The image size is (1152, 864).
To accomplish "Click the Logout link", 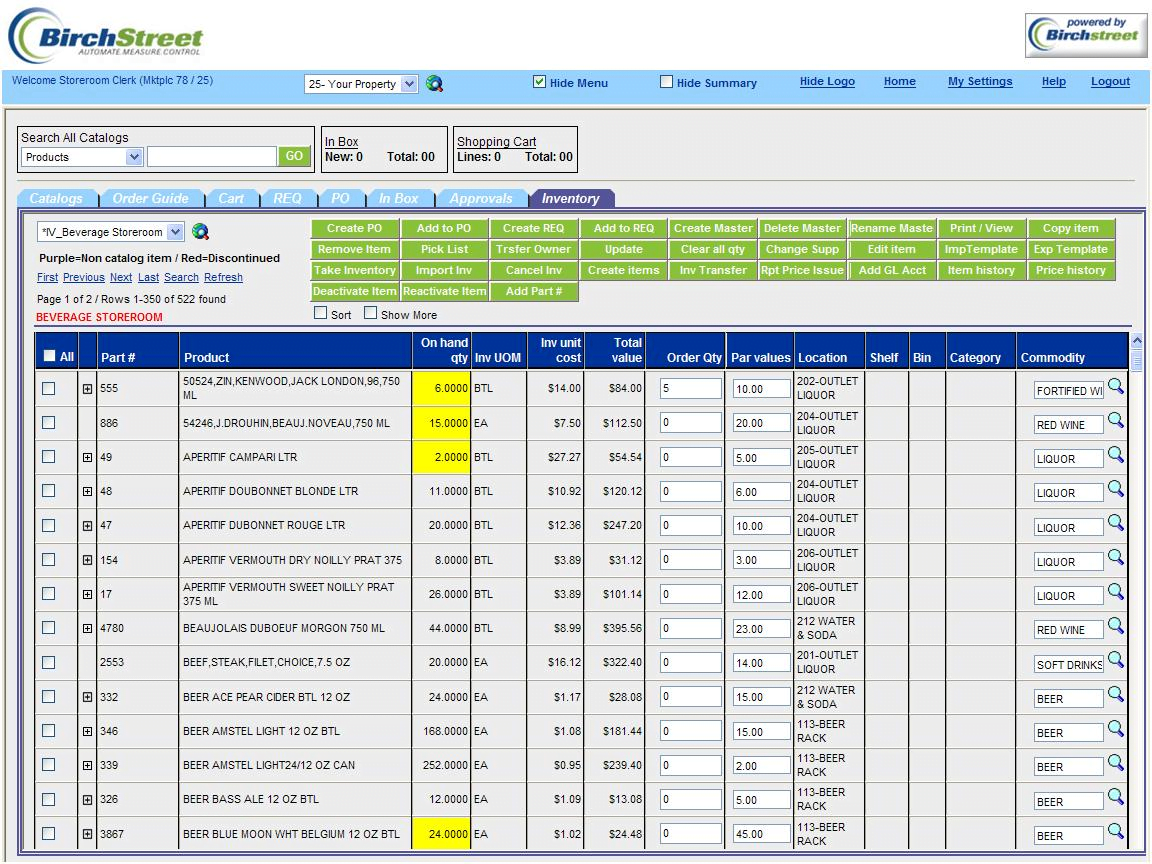I will click(1110, 81).
